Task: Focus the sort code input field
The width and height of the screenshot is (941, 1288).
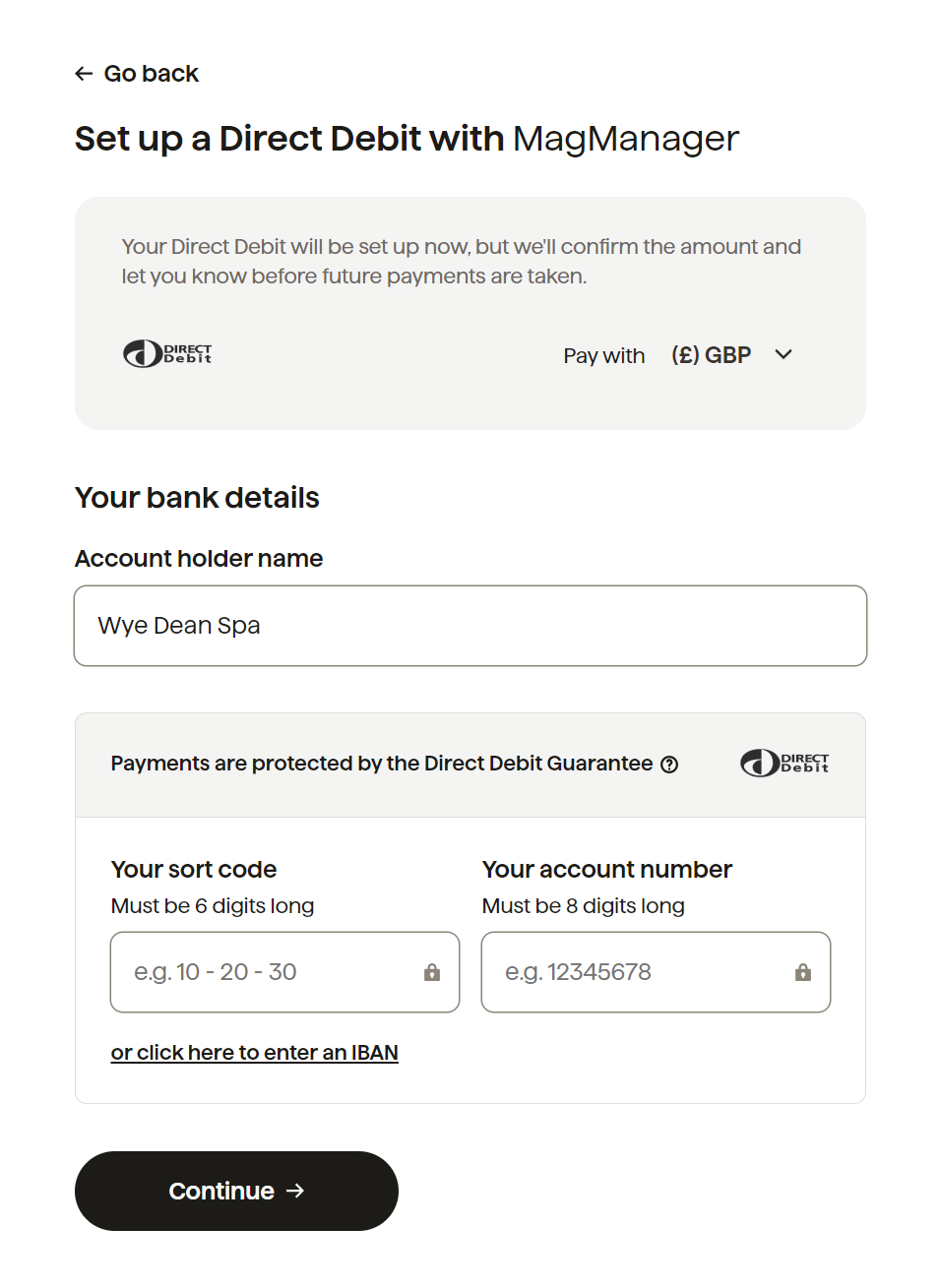Action: pyautogui.click(x=284, y=972)
